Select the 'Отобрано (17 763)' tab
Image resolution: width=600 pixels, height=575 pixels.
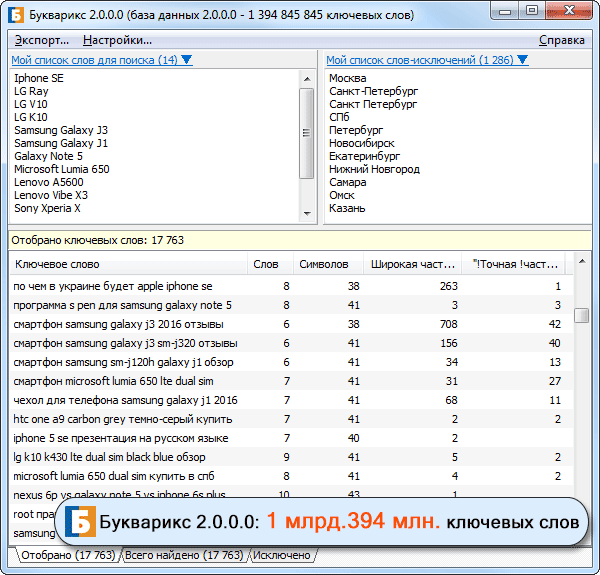pyautogui.click(x=67, y=555)
